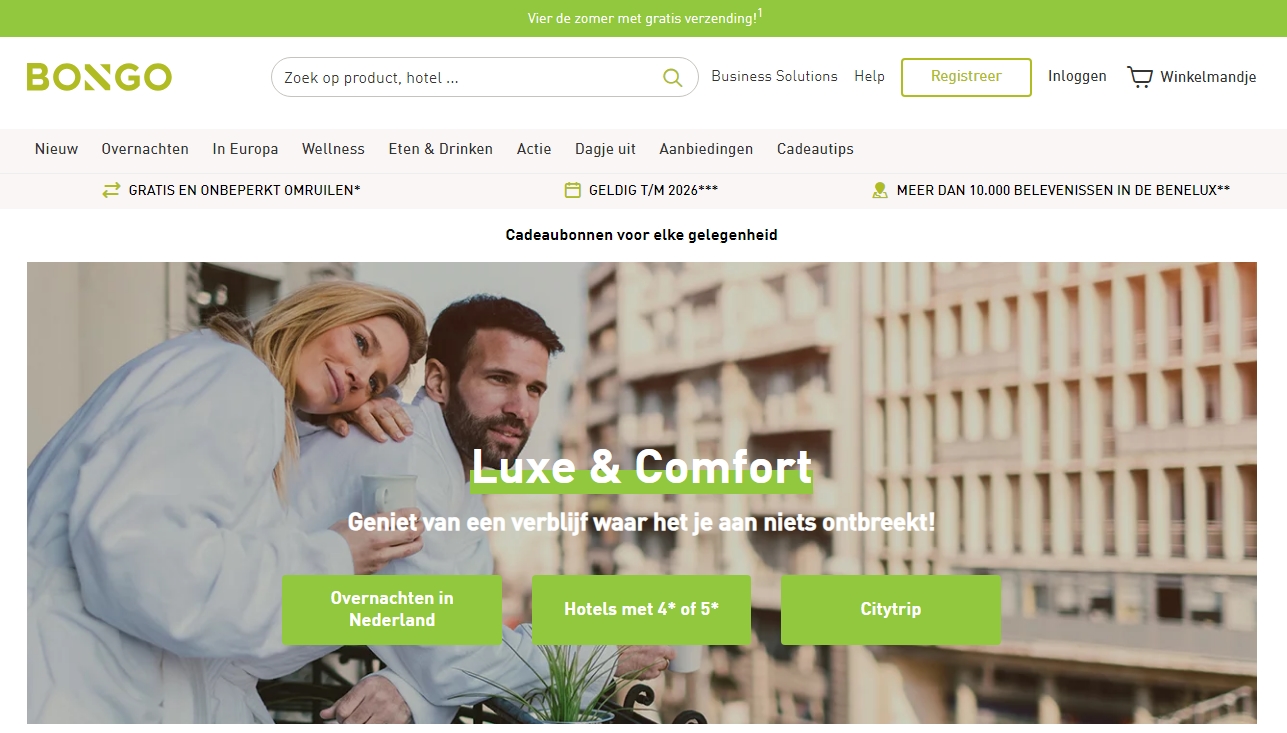Select the Nieuw menu item
Image resolution: width=1287 pixels, height=733 pixels.
[x=56, y=149]
